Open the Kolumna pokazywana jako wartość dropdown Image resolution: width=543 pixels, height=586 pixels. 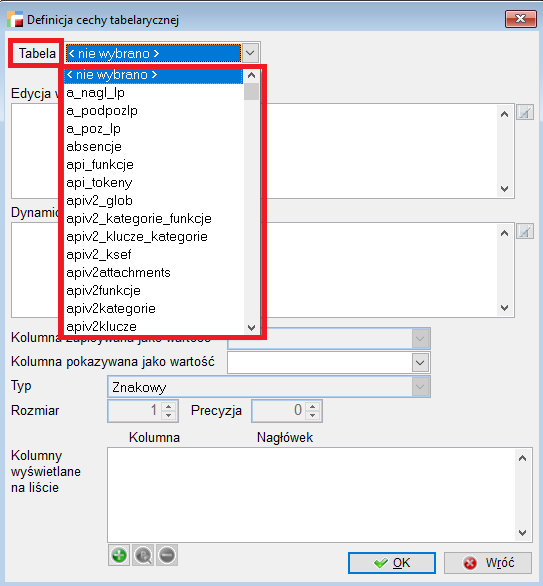(x=420, y=363)
